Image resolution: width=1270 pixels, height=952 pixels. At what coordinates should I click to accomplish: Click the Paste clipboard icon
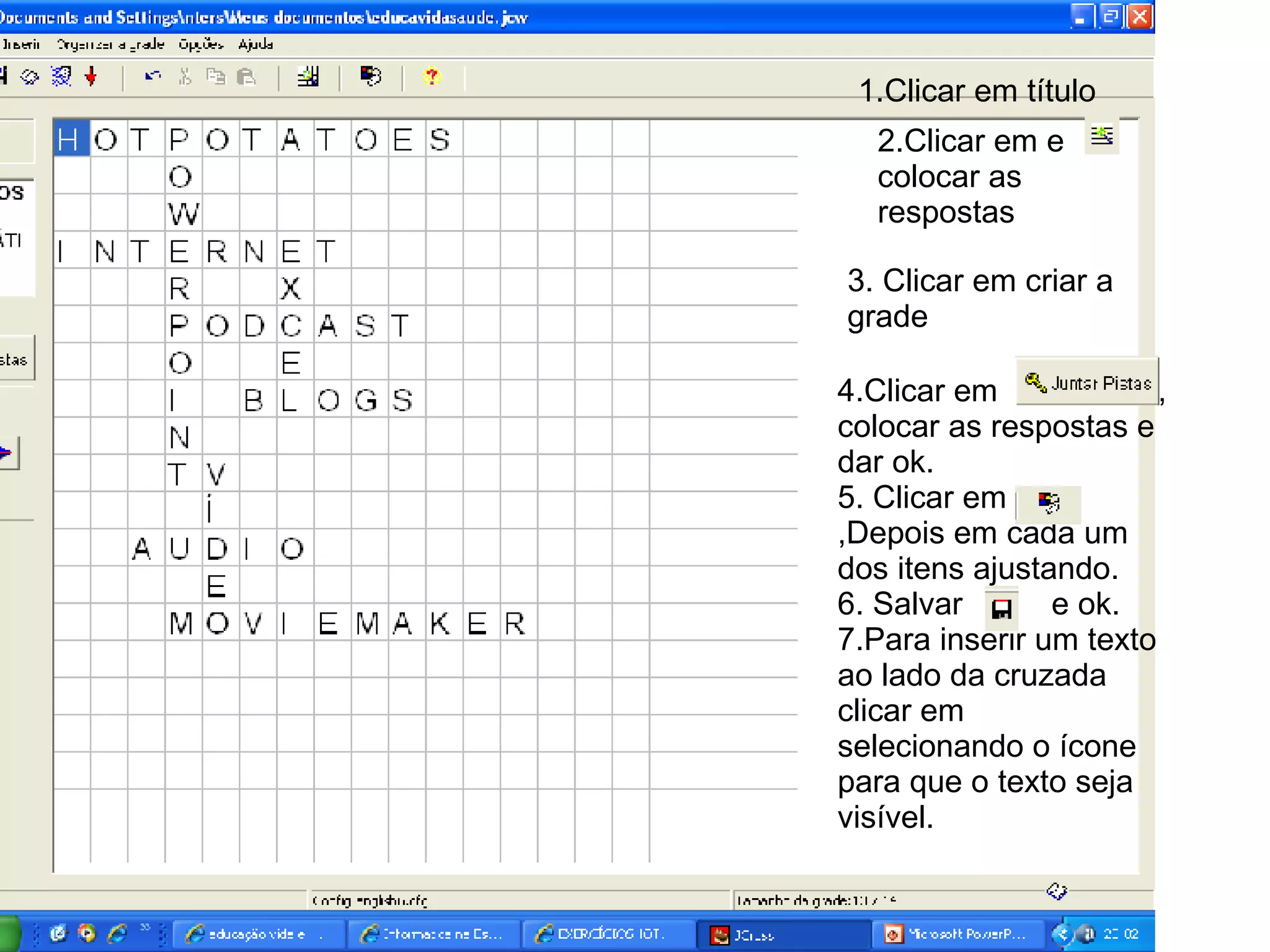(x=247, y=76)
